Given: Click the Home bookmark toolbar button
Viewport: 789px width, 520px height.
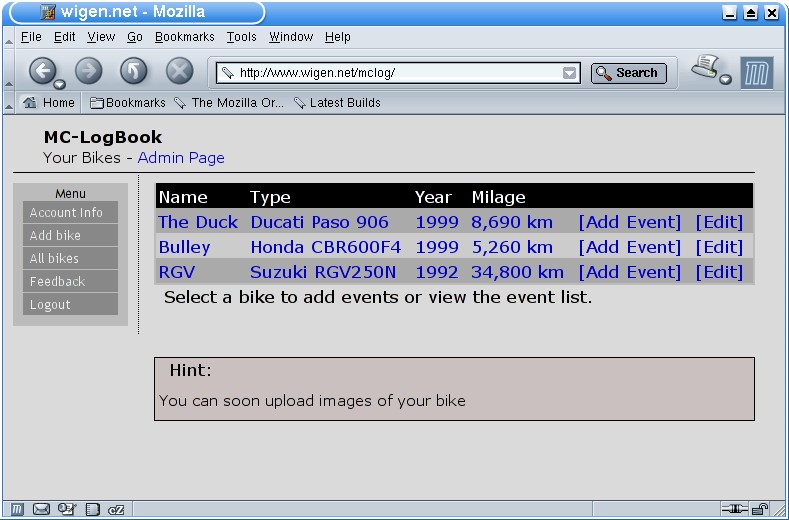Looking at the screenshot, I should tap(49, 103).
